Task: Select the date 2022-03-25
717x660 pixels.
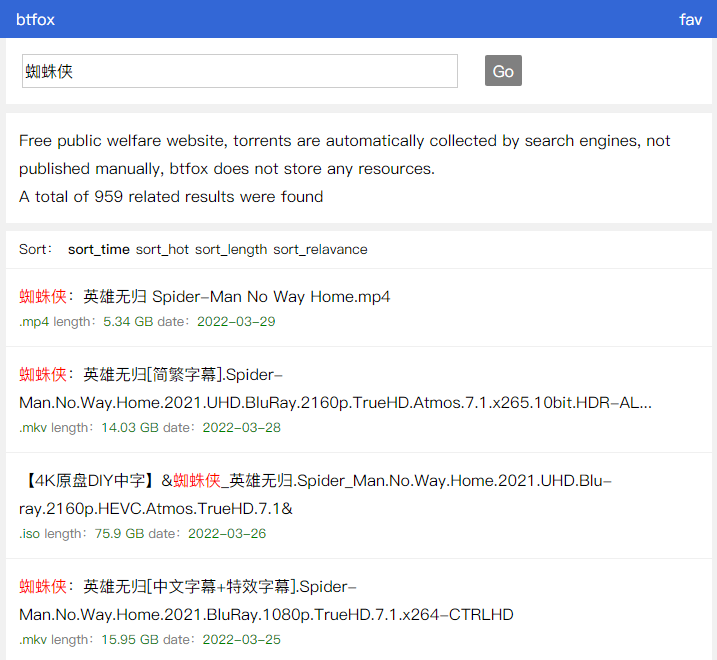Action: point(241,640)
